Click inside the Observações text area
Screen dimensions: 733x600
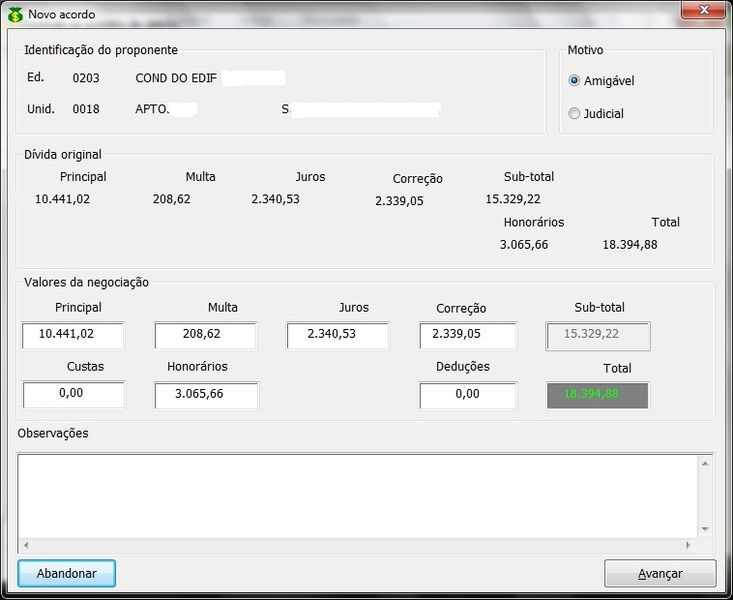click(x=358, y=496)
